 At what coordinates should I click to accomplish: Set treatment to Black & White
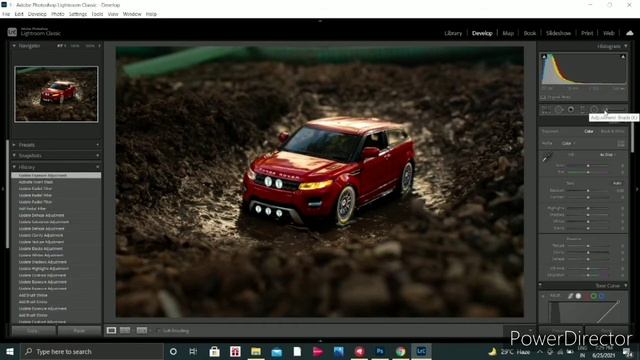(612, 131)
